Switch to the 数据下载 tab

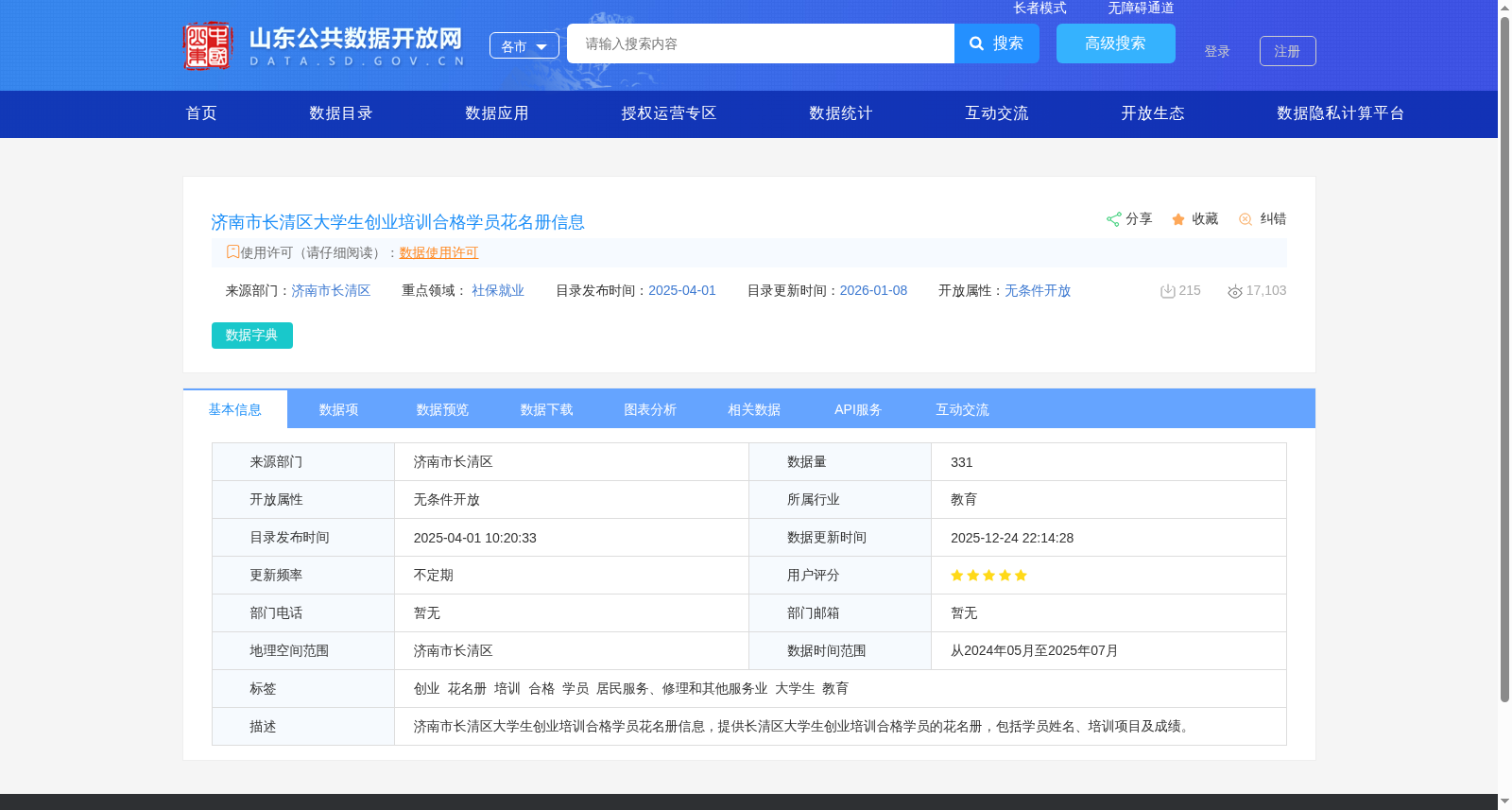pos(547,409)
